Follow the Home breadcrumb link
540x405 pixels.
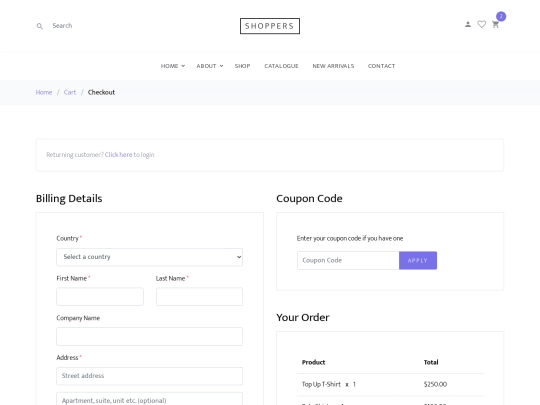pyautogui.click(x=44, y=92)
